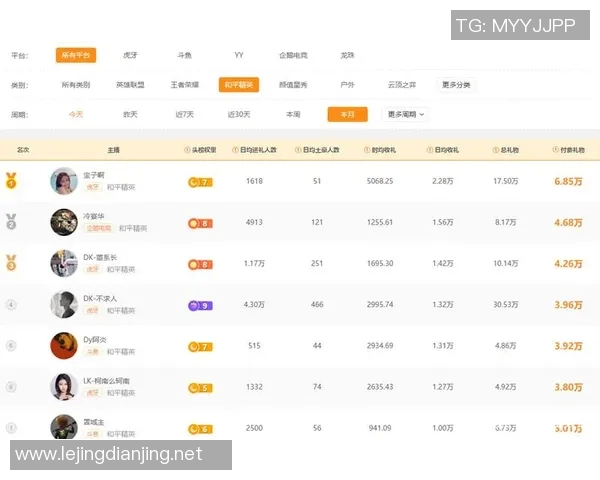Image resolution: width=600 pixels, height=480 pixels.
Task: Select the 企鹅电竞 platform filter
Action: tap(293, 55)
